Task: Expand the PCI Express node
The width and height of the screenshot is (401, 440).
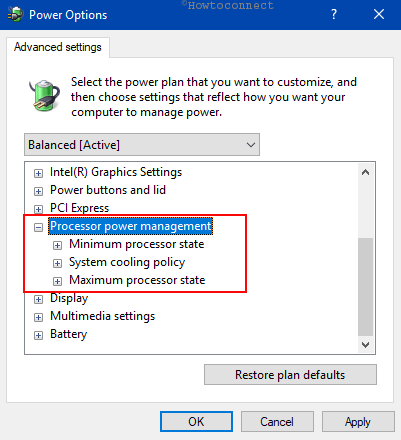Action: pyautogui.click(x=38, y=209)
